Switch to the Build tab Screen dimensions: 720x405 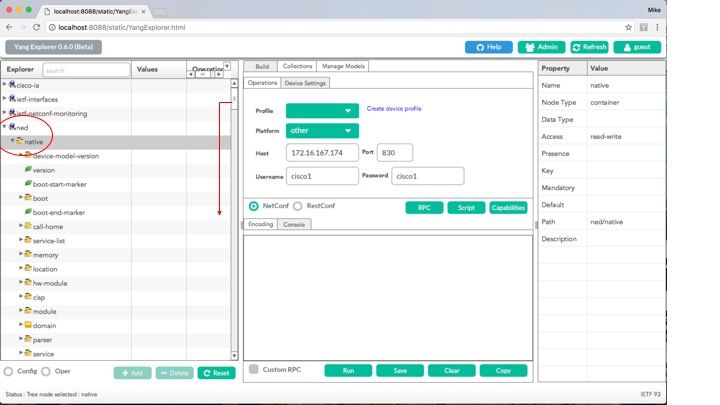[262, 66]
